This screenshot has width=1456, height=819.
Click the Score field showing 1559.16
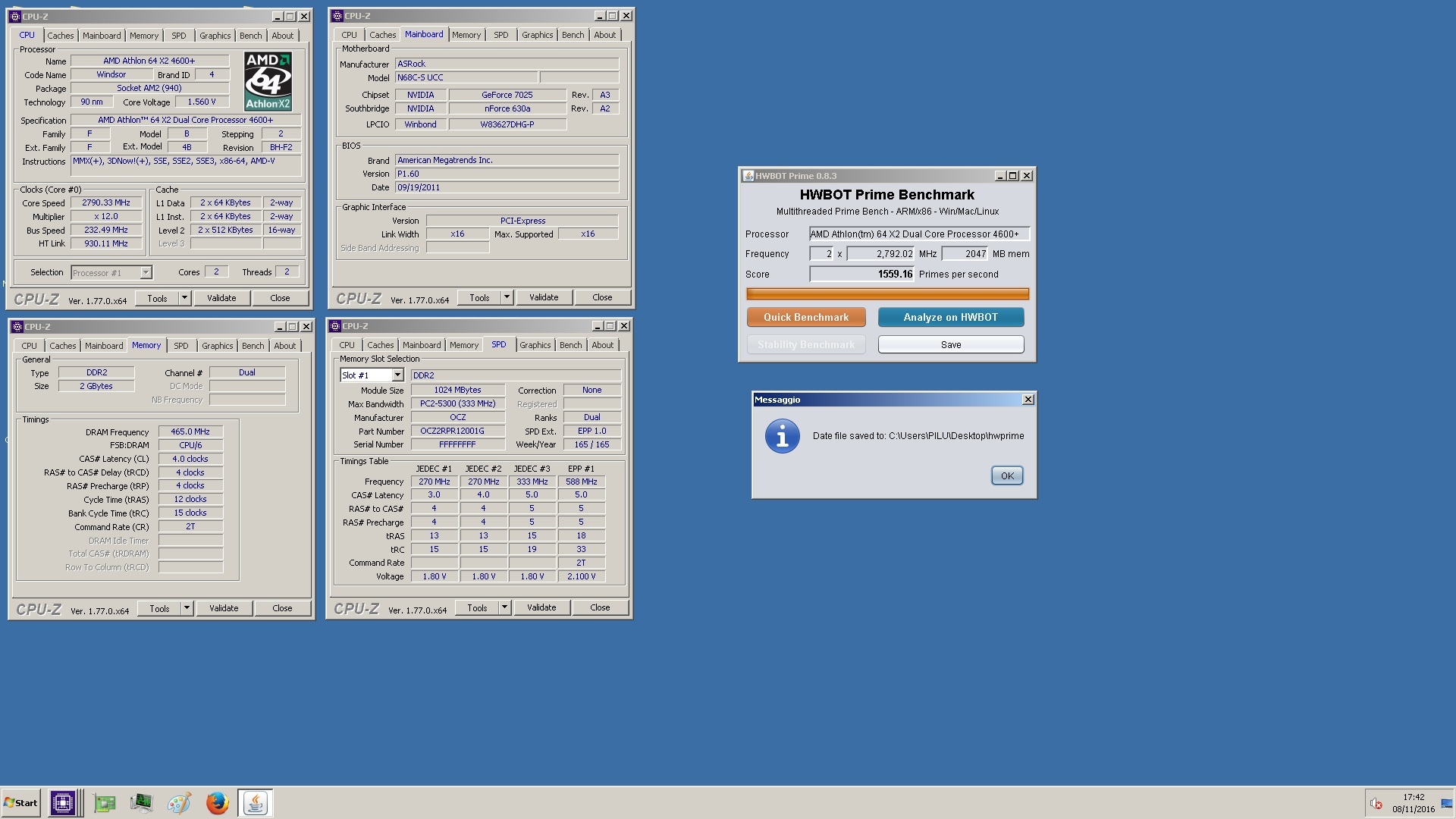861,275
